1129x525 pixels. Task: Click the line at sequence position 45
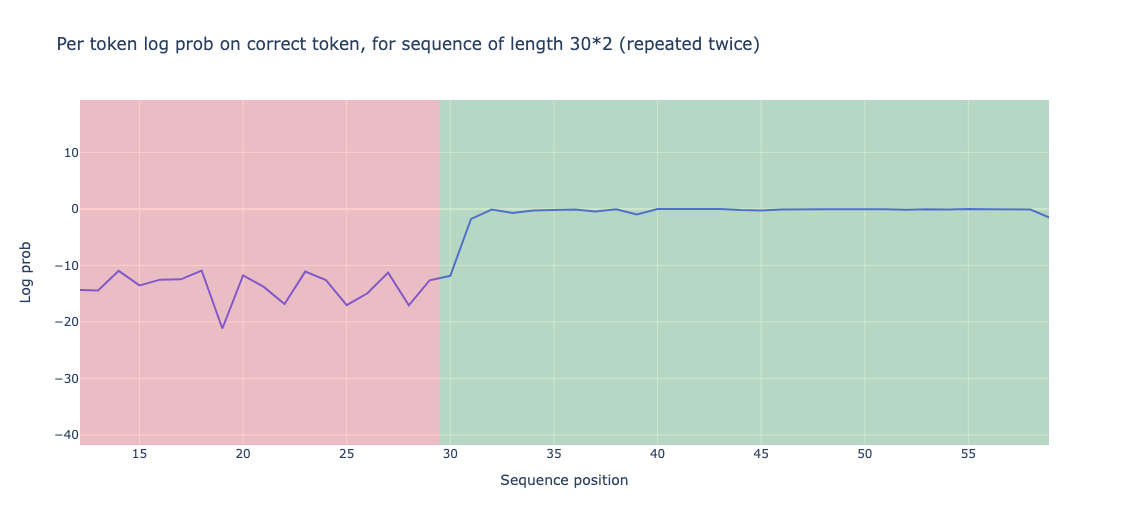761,211
